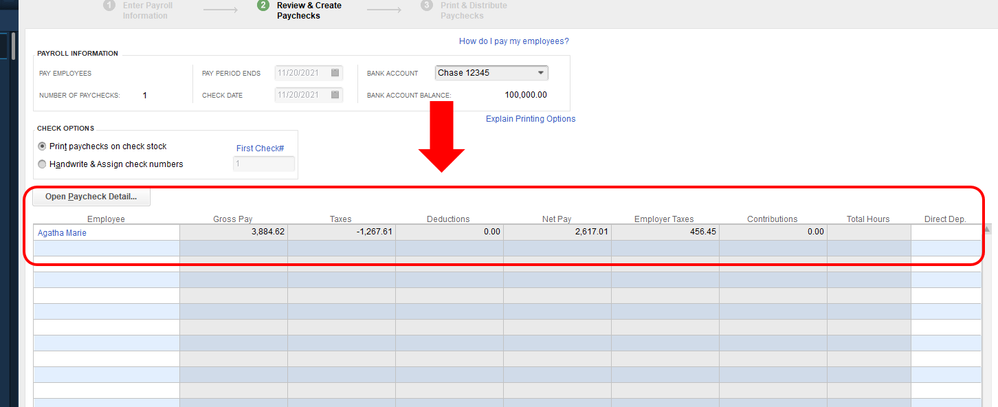Click the First Check# input field
The image size is (998, 407).
[264, 164]
